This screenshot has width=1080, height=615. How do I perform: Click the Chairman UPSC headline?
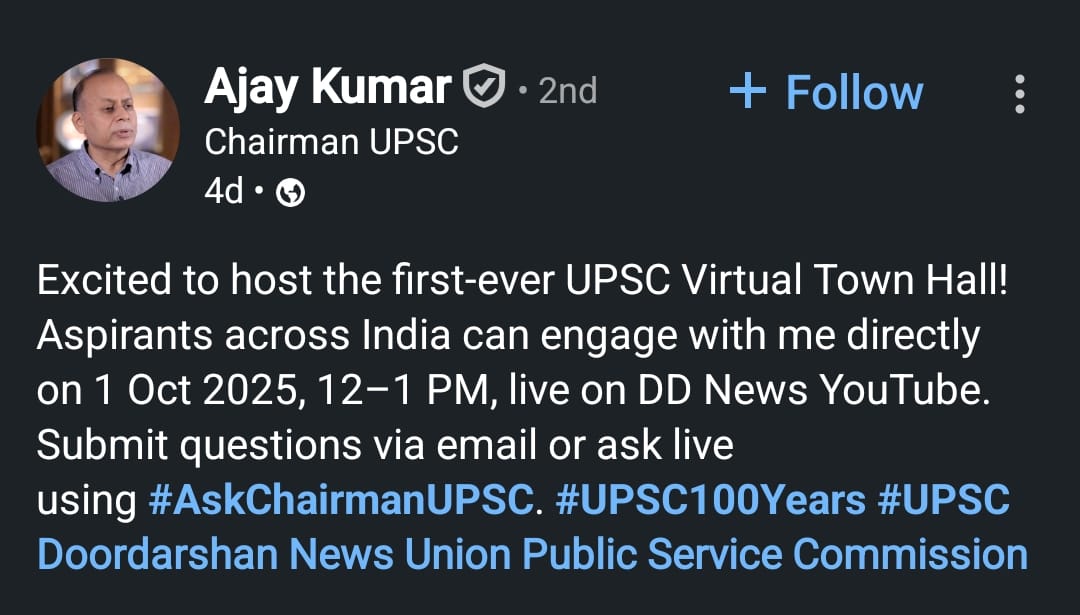coord(331,142)
